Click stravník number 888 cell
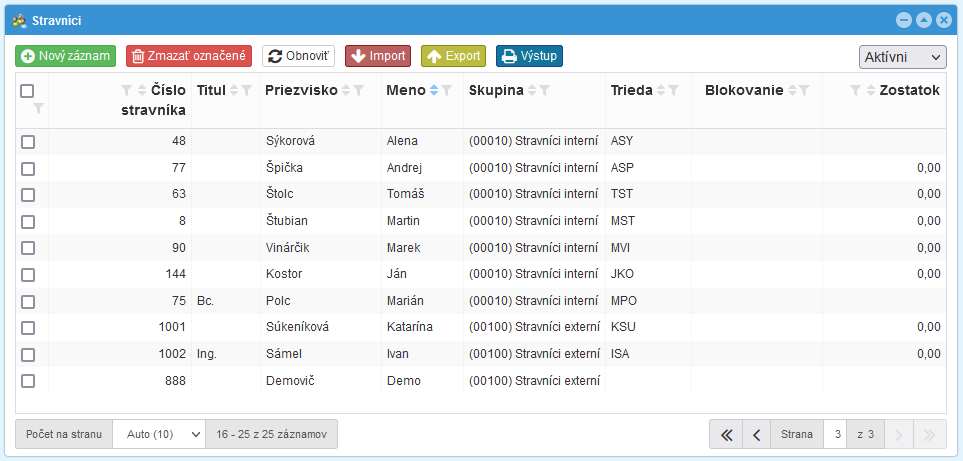 (175, 381)
